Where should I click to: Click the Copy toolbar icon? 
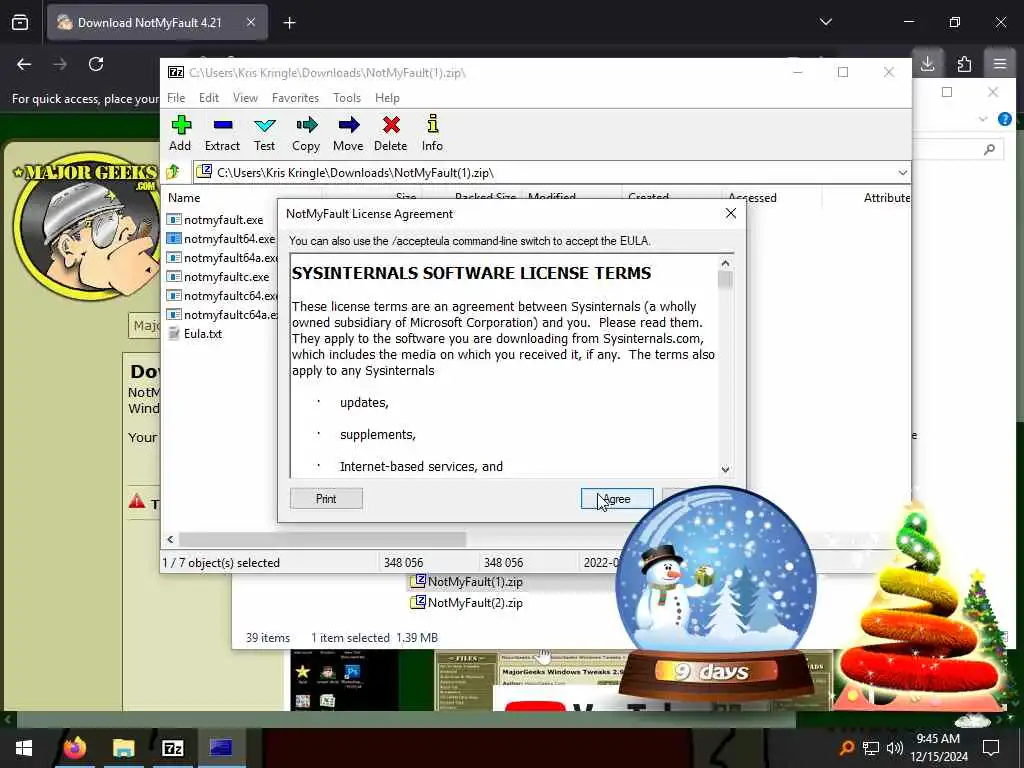click(x=306, y=133)
